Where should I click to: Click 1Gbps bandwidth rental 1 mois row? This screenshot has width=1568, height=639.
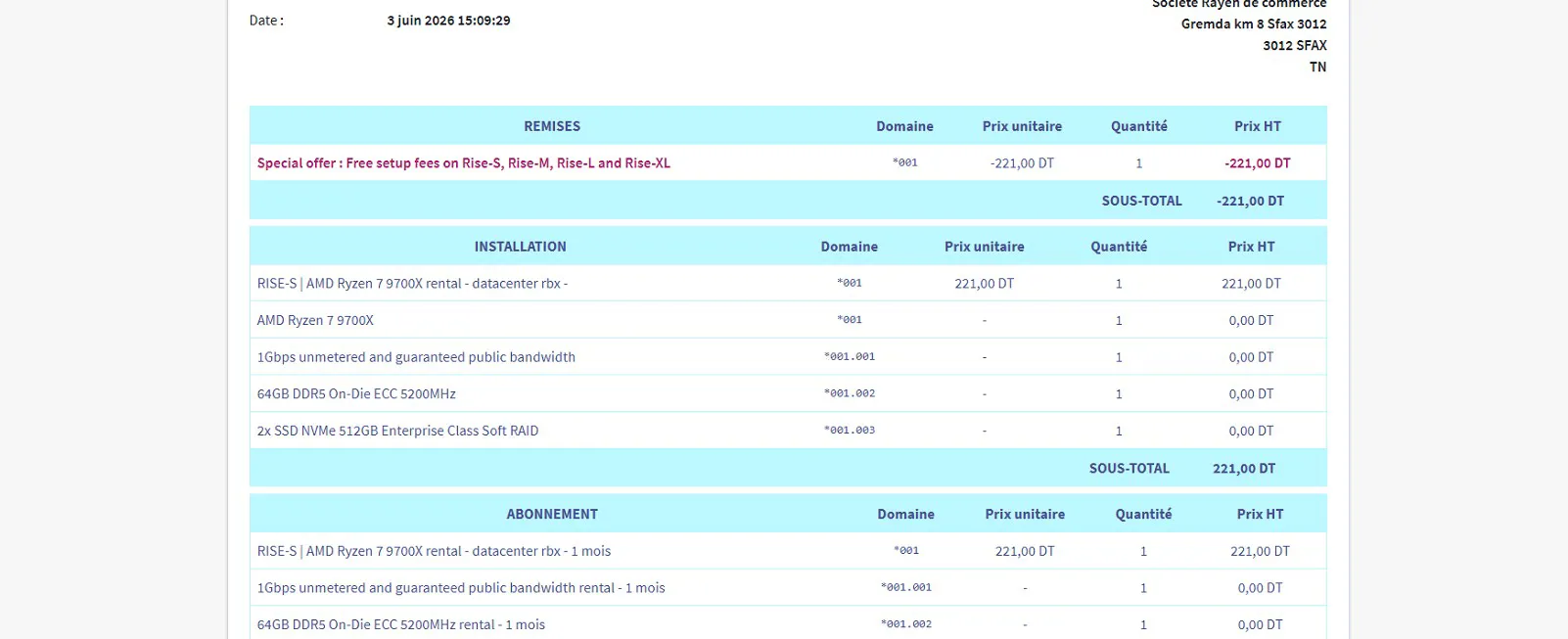coord(788,588)
